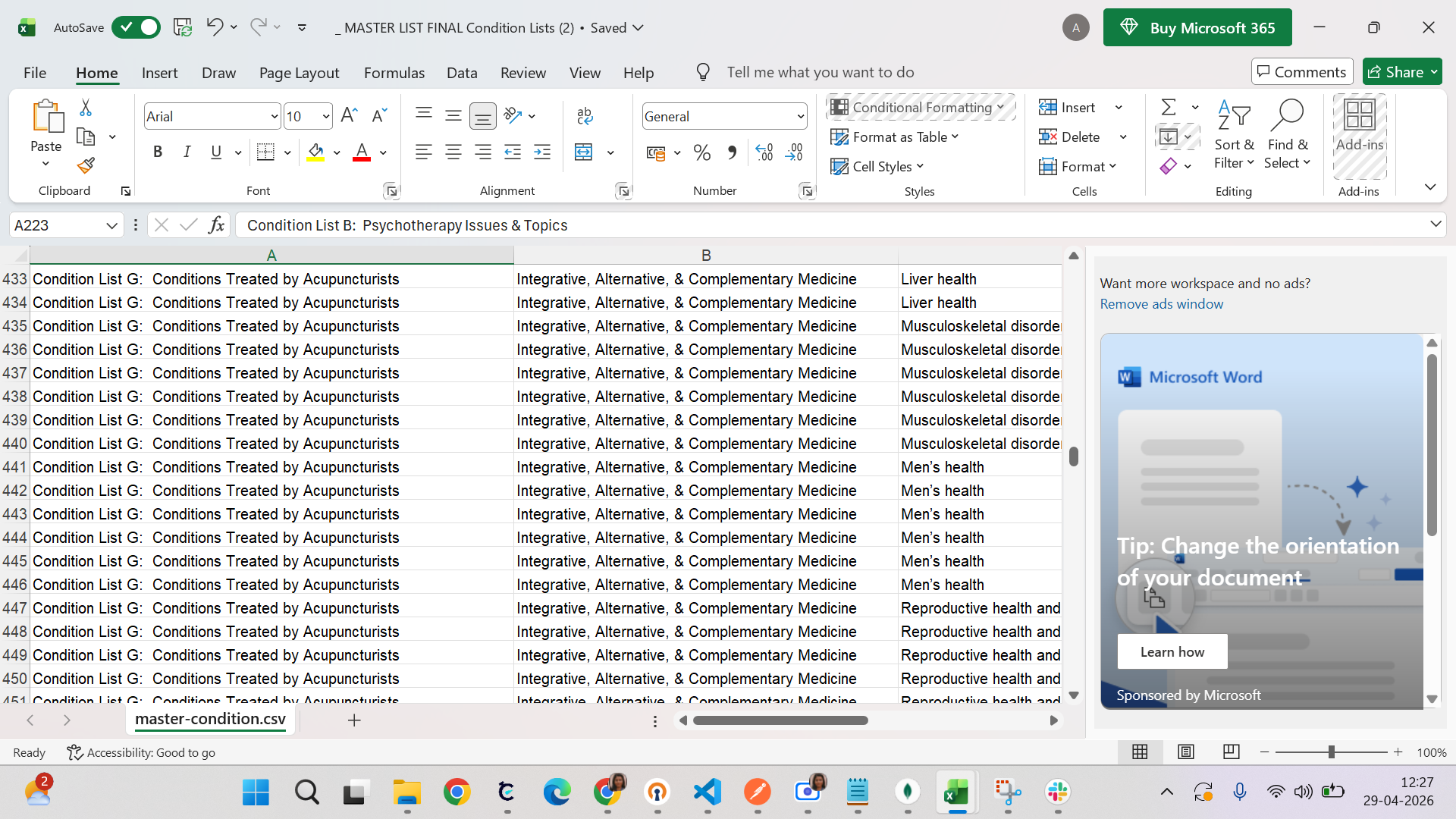Image resolution: width=1456 pixels, height=819 pixels.
Task: Open the Borders icon in Font group
Action: coord(265,152)
